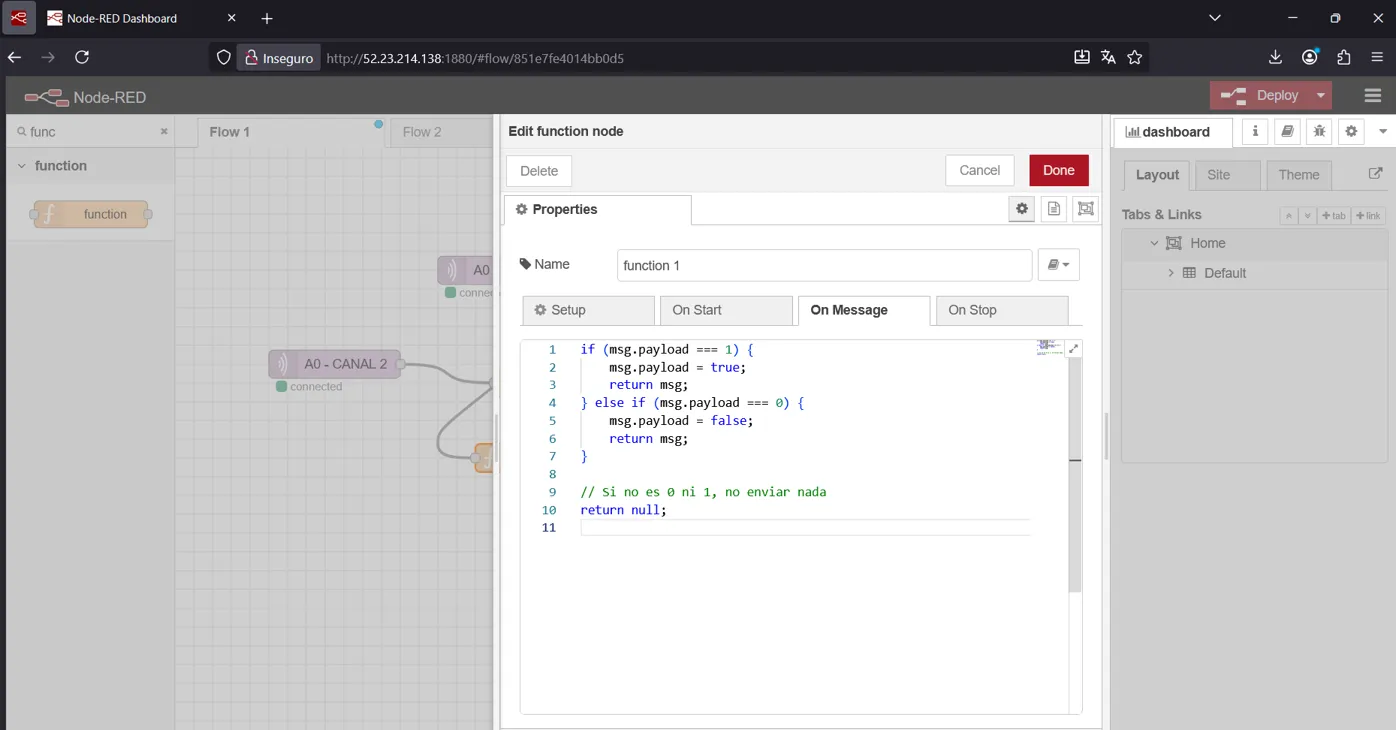This screenshot has height=730, width=1396.
Task: Open the help book sidebar tab
Action: coord(1288,131)
